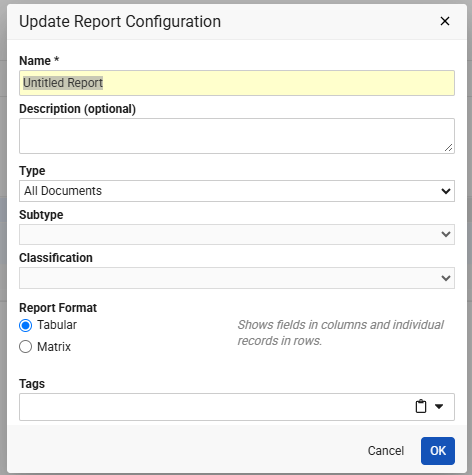Click the 'Subtype' label text

tap(41, 215)
